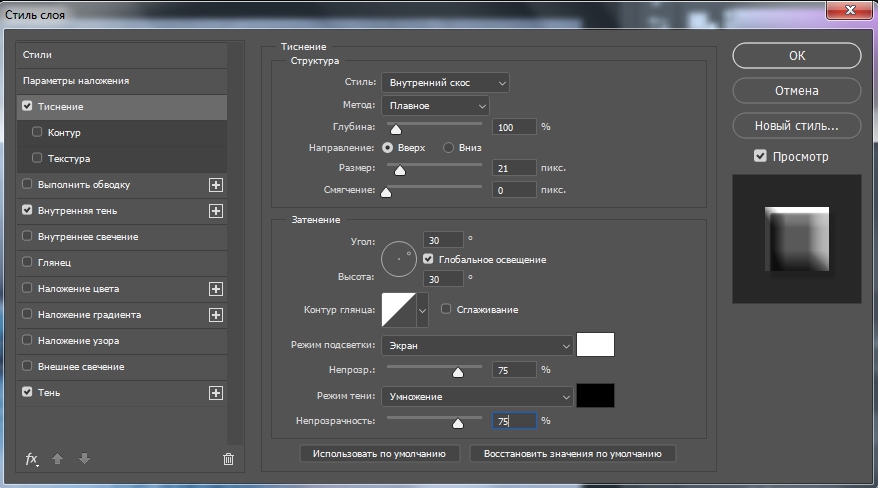Viewport: 878px width, 488px height.
Task: Uncheck the Тень checkbox
Action: coord(27,392)
